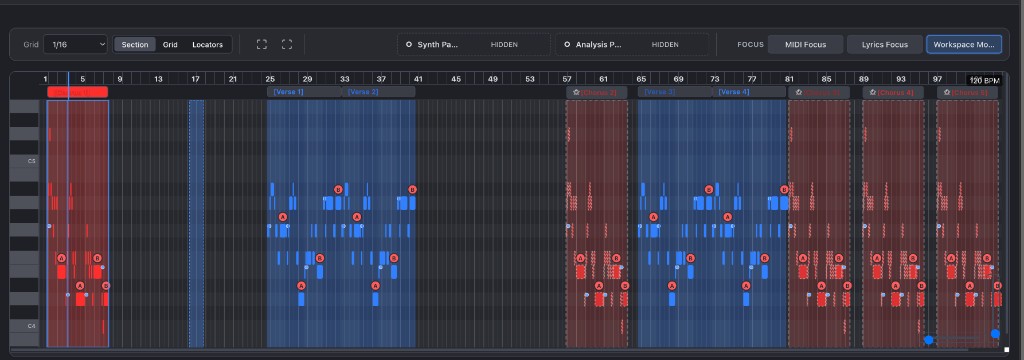Toggle the hidden Analysis Panel
Viewport: 1024px width, 360px height.
click(x=632, y=44)
